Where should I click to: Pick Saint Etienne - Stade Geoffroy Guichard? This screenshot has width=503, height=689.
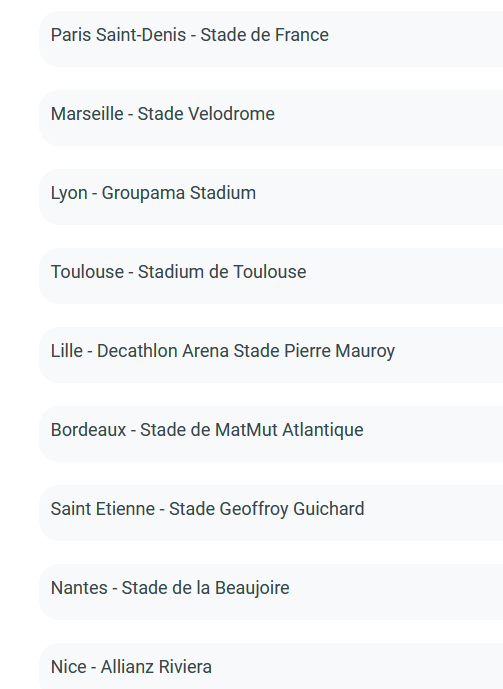271,513
